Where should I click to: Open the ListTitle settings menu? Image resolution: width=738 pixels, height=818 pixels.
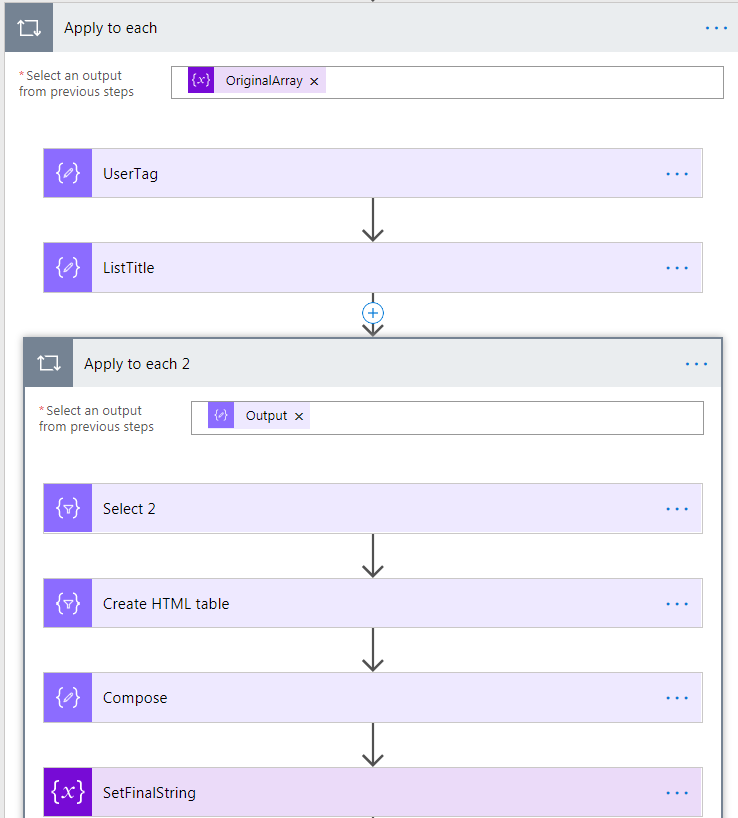677,267
